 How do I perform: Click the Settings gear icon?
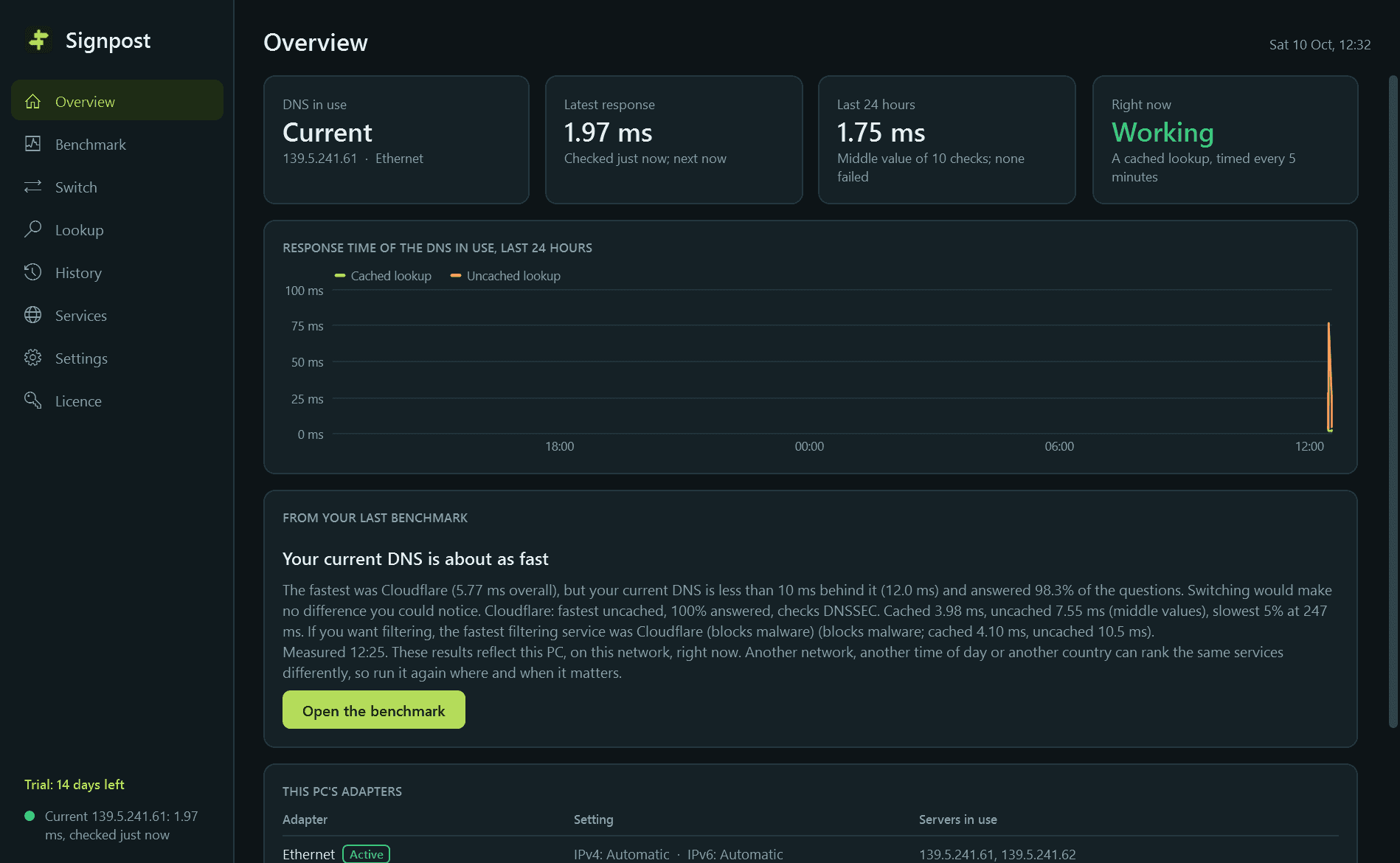coord(32,358)
